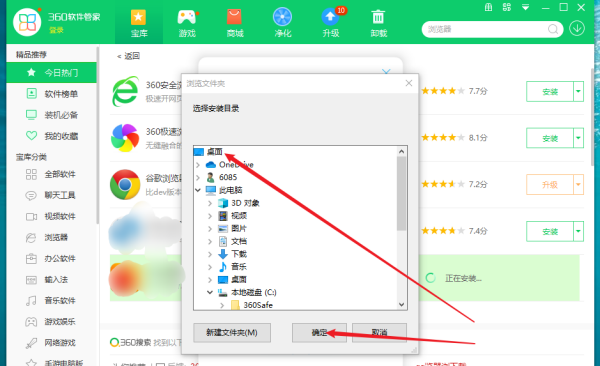Screen dimensions: 600x366
Task: Click the 新建文件夹(M) button
Action: [x=232, y=333]
